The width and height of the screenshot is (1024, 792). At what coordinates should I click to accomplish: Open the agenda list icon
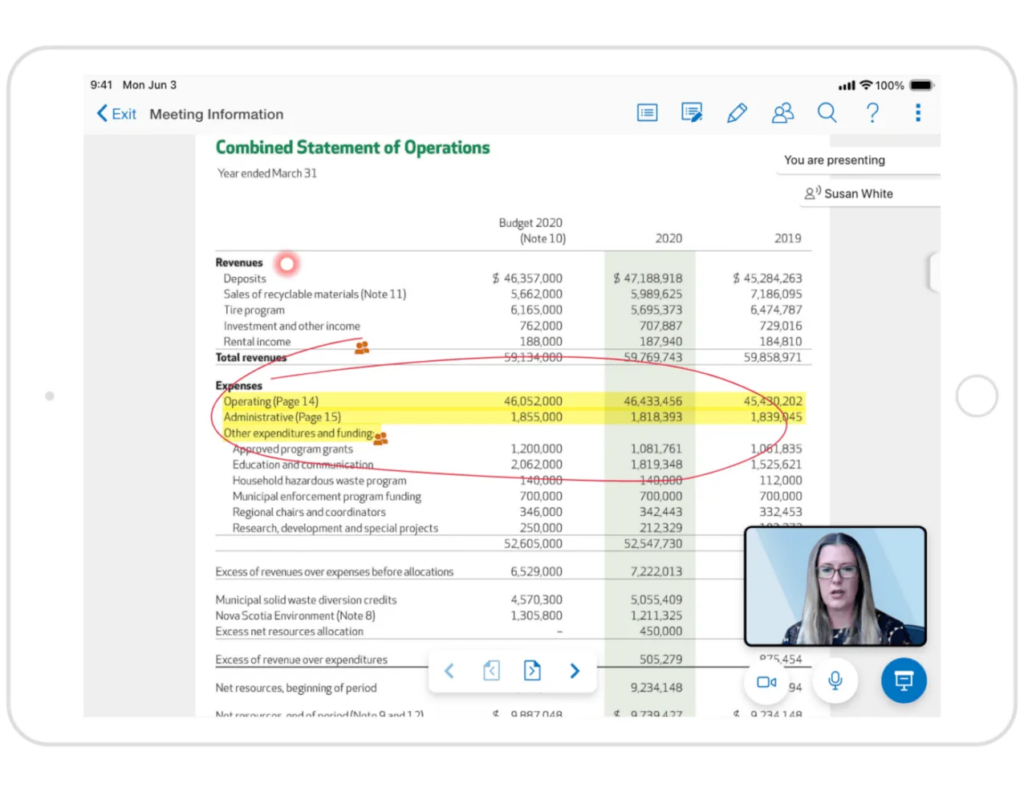tap(647, 113)
